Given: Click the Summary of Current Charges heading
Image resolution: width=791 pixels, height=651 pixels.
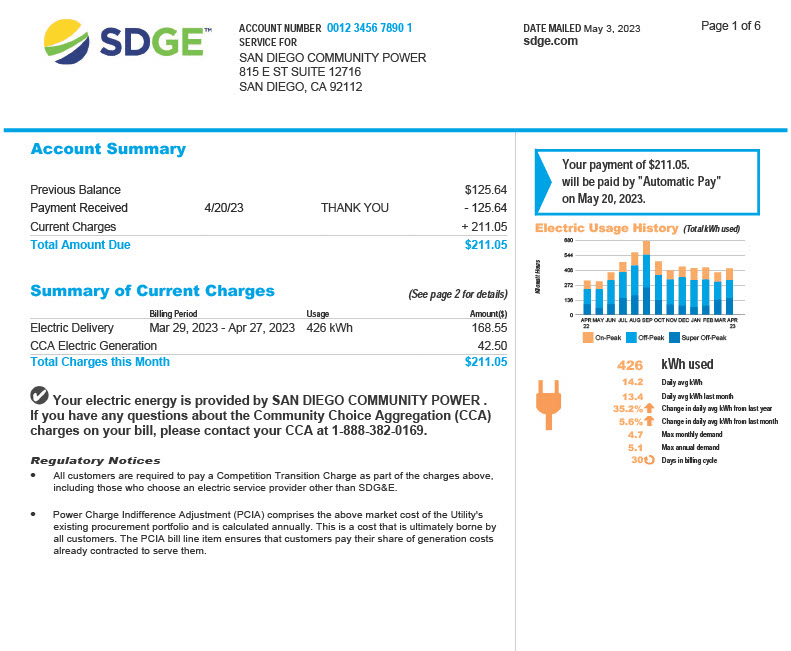Looking at the screenshot, I should coord(152,291).
